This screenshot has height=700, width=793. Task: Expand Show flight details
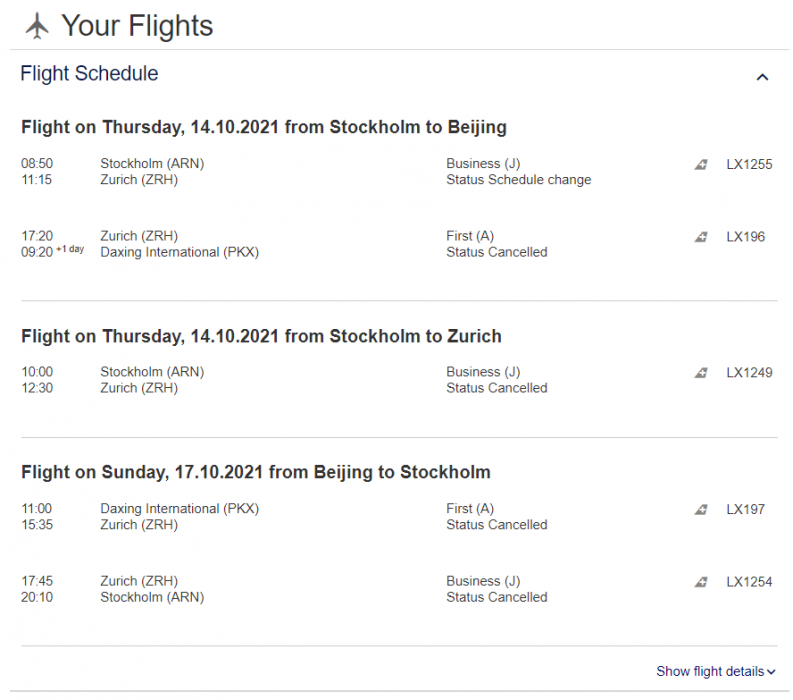[715, 671]
